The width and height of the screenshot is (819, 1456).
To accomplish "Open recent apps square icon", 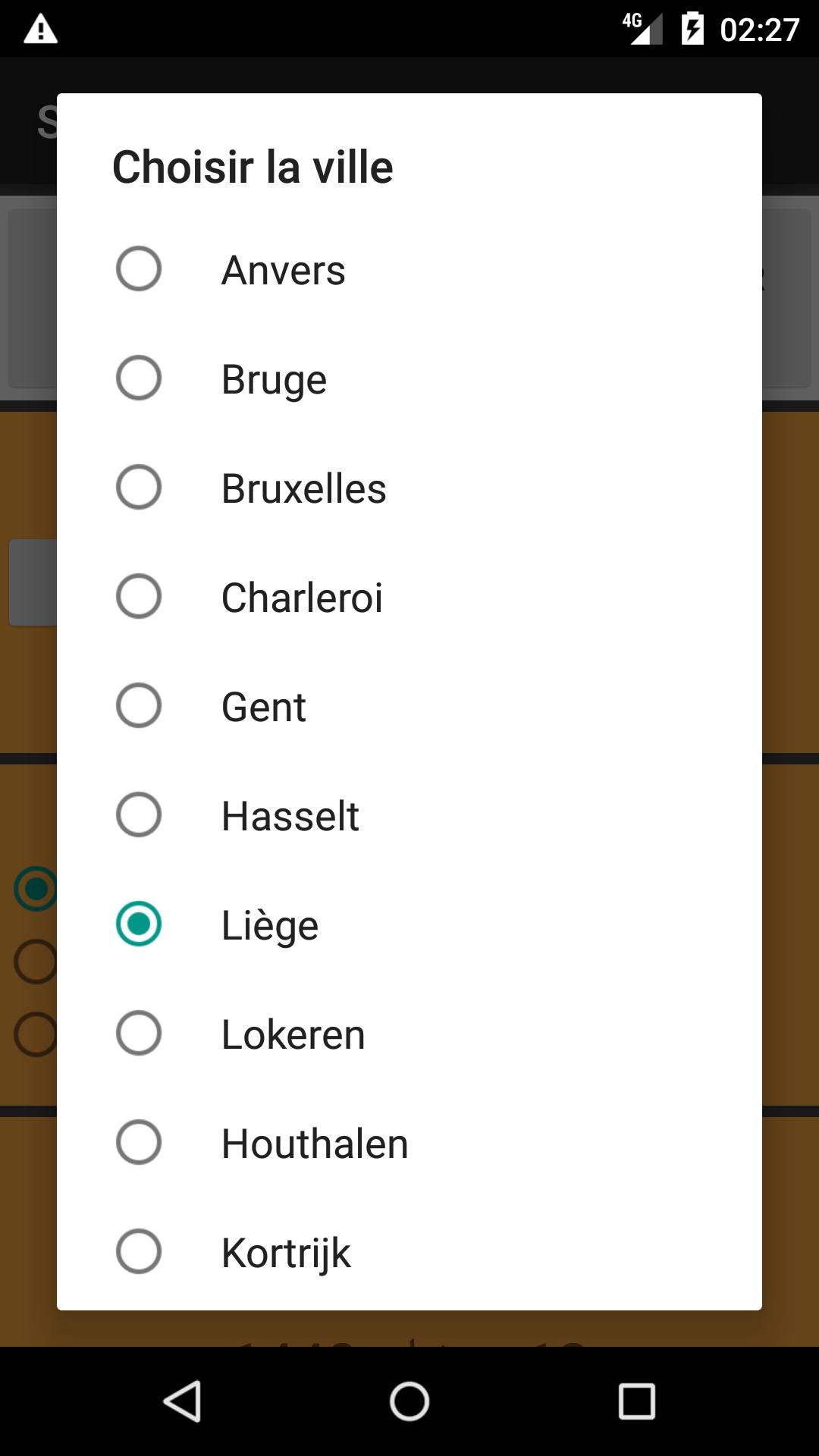I will 637,1401.
